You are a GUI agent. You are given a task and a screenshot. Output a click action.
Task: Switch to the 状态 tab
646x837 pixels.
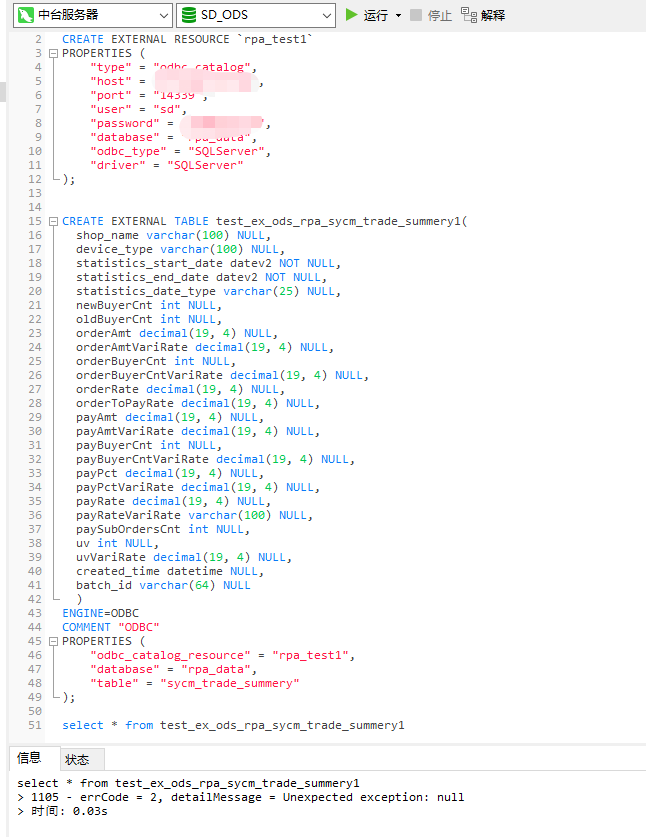[x=77, y=759]
